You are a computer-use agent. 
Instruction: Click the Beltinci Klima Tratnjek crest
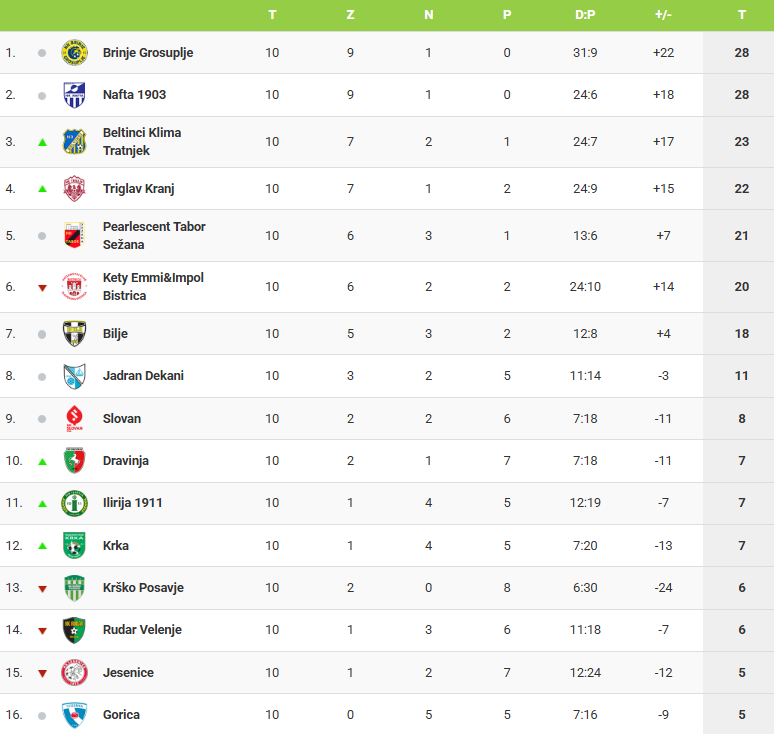click(74, 141)
